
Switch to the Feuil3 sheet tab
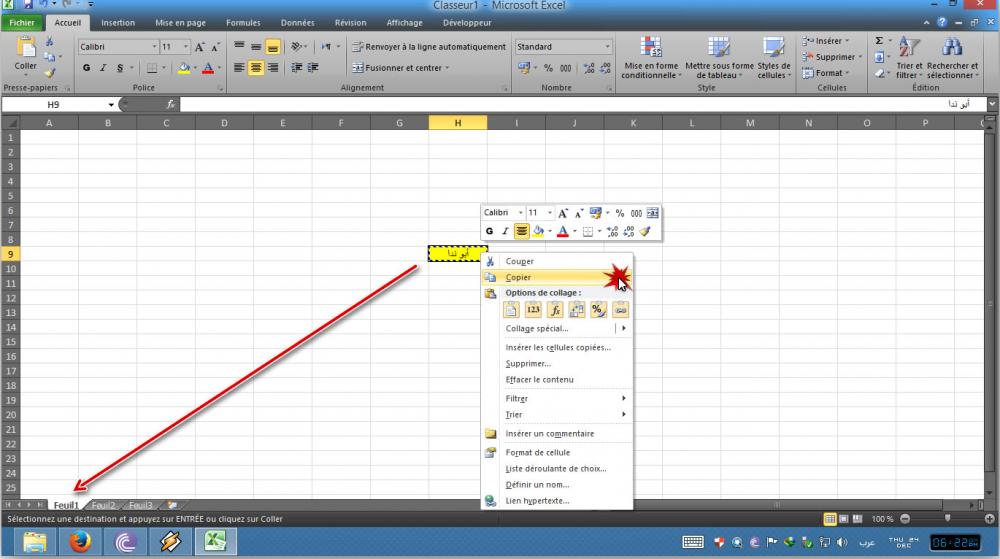(141, 505)
